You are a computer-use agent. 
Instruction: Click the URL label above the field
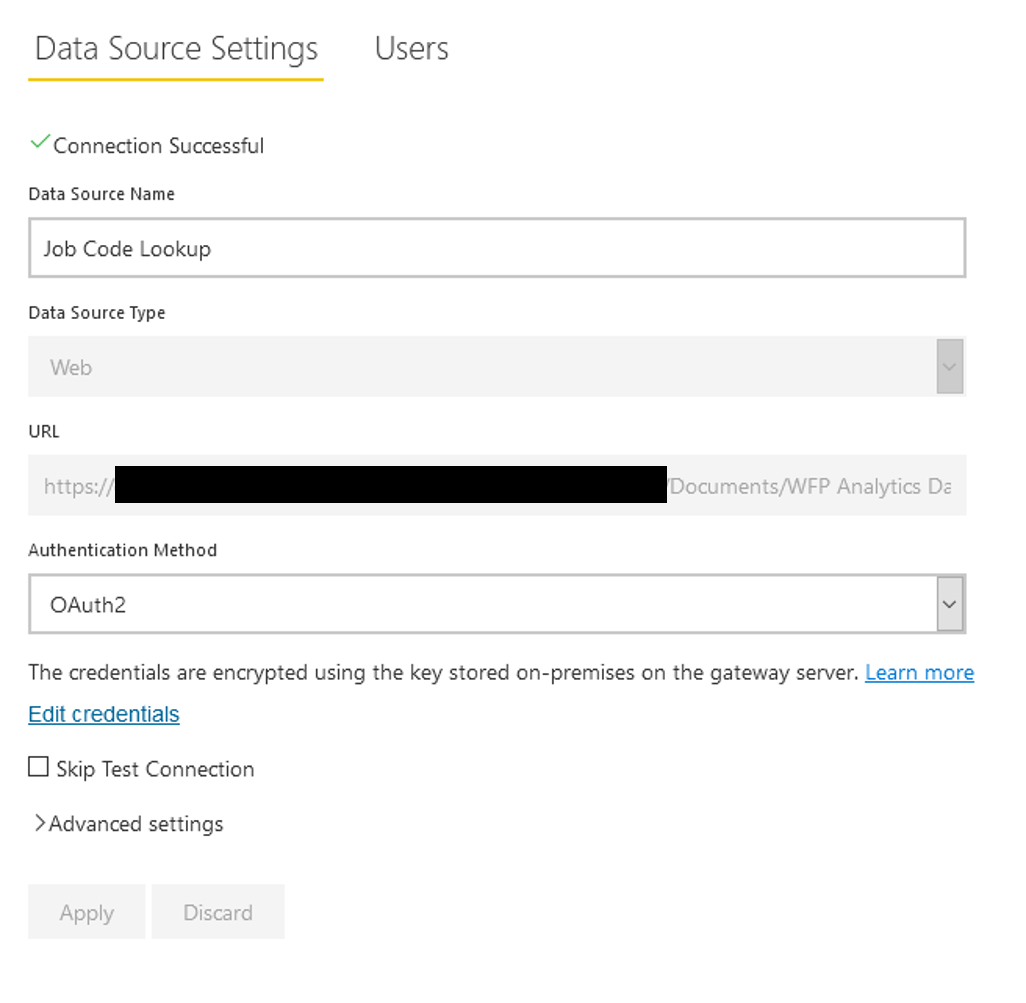pos(44,432)
